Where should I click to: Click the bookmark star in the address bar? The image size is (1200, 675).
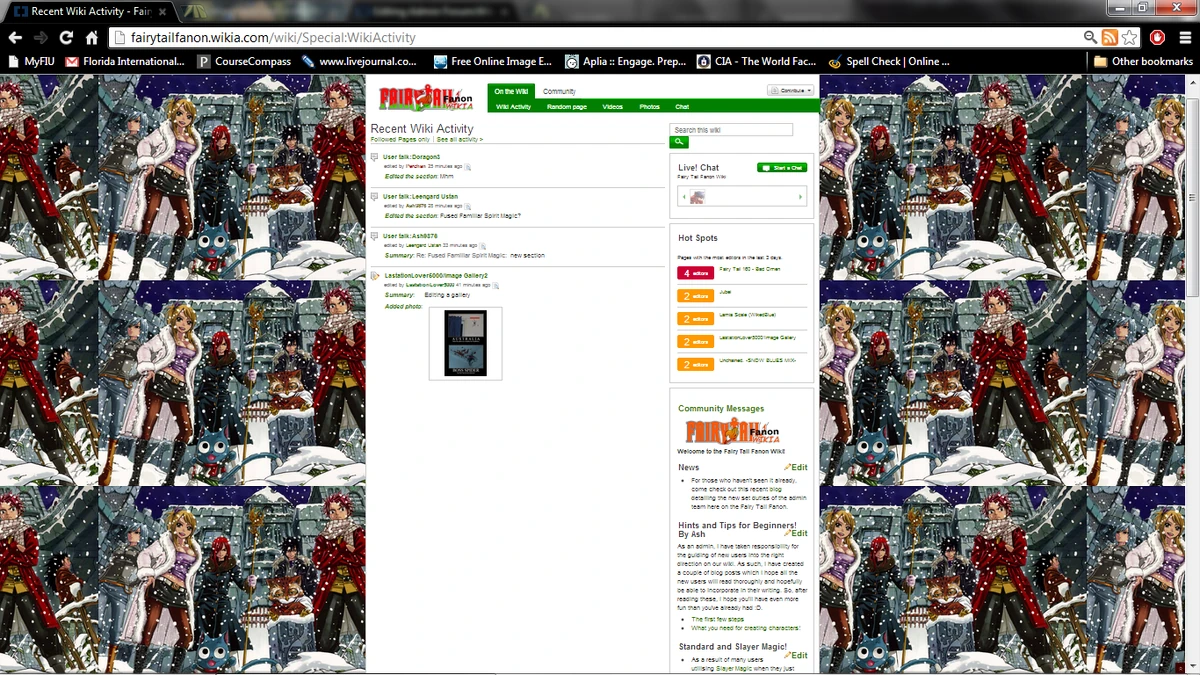tap(1129, 37)
